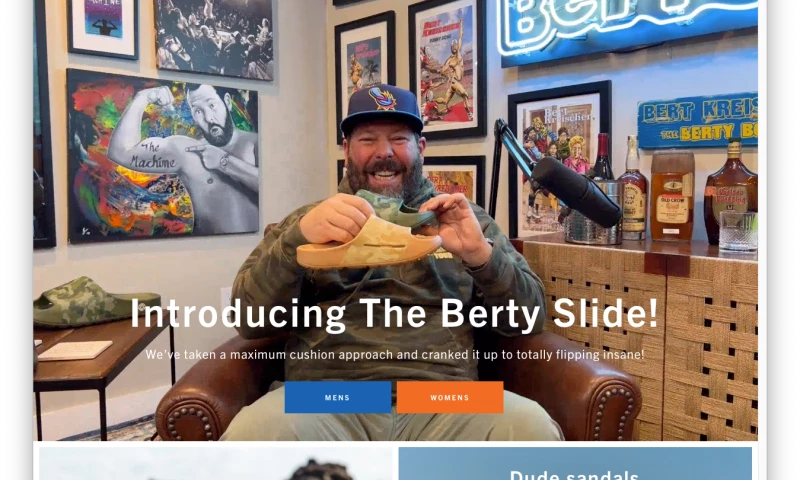Image resolution: width=800 pixels, height=480 pixels.
Task: Open the 'Dude sandals' blue promo tile
Action: [575, 464]
